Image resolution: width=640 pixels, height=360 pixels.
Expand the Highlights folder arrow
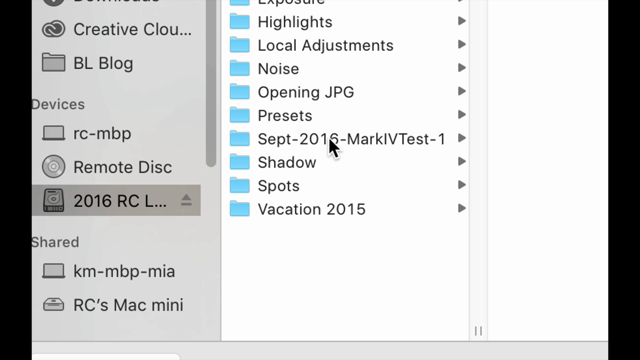[462, 21]
